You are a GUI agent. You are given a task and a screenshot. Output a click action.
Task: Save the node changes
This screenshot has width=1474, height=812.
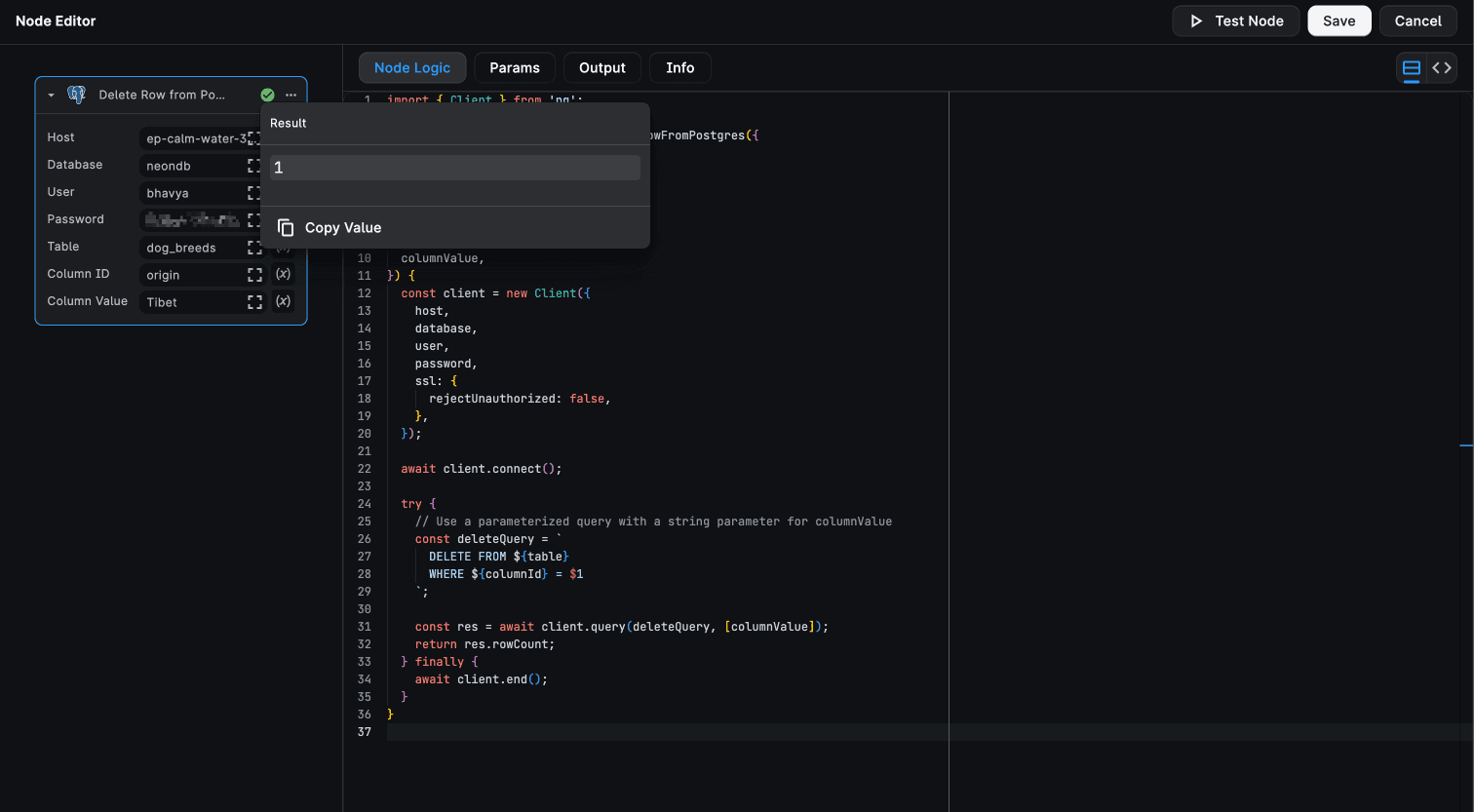[x=1338, y=20]
